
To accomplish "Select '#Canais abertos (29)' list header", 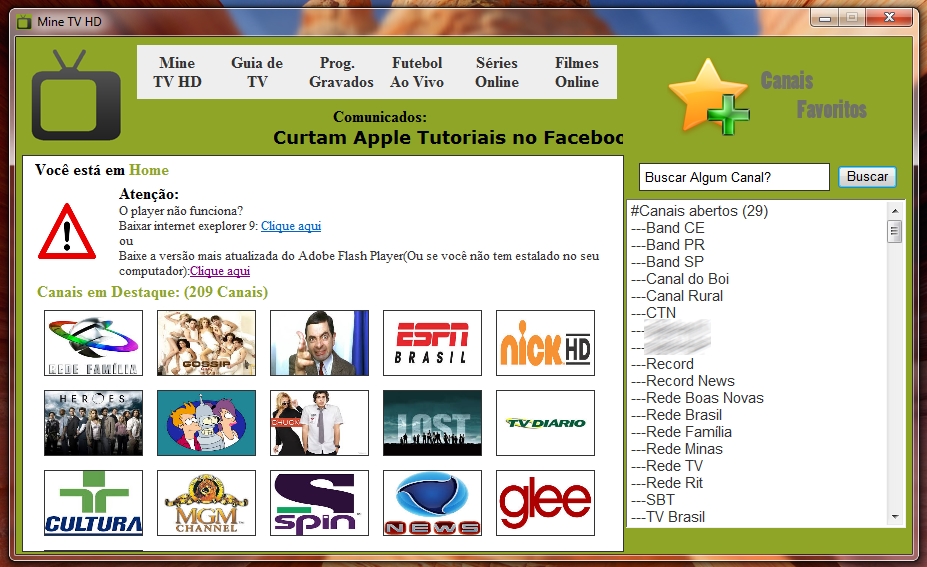I will tap(699, 211).
